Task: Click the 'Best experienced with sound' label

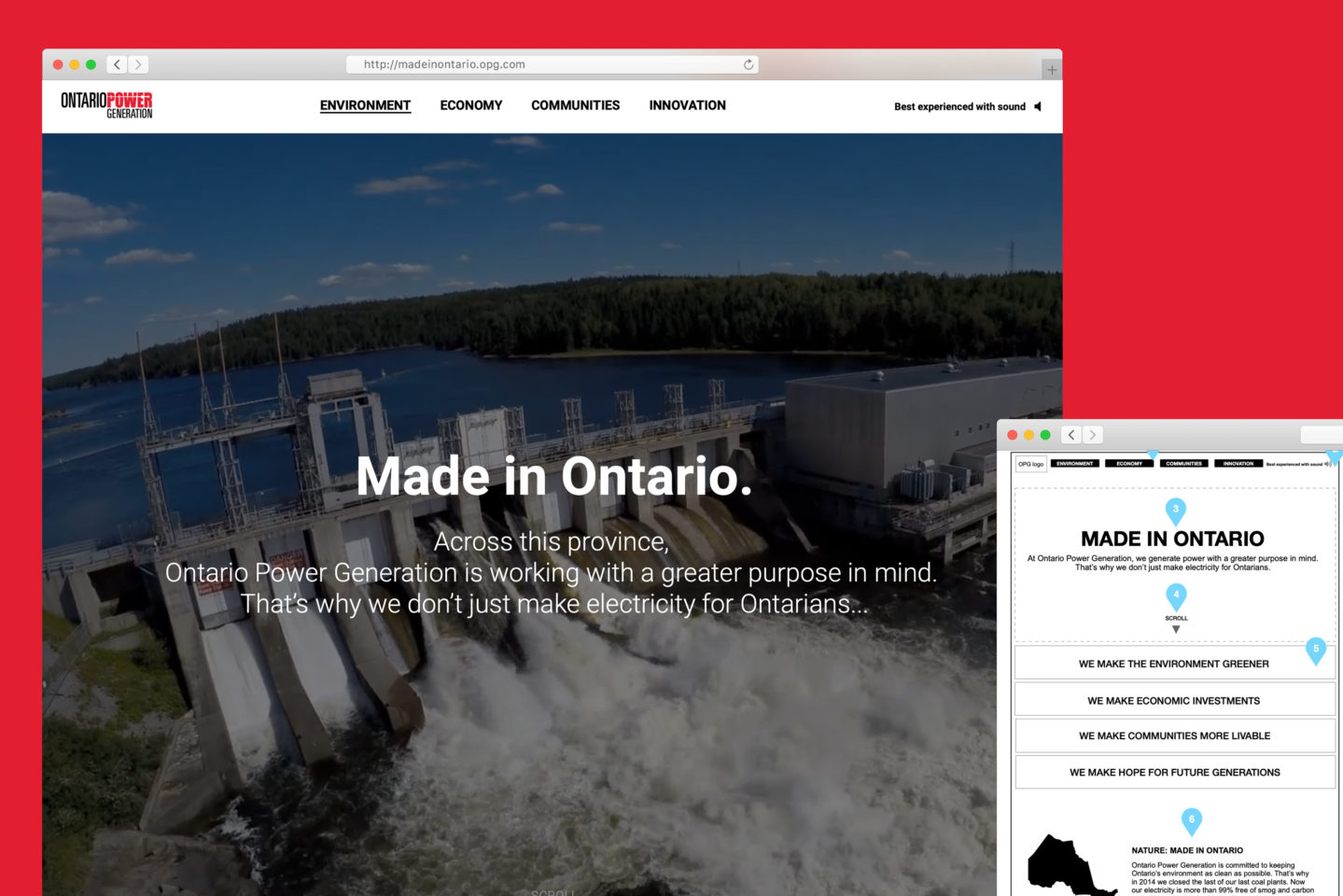Action: [x=959, y=106]
